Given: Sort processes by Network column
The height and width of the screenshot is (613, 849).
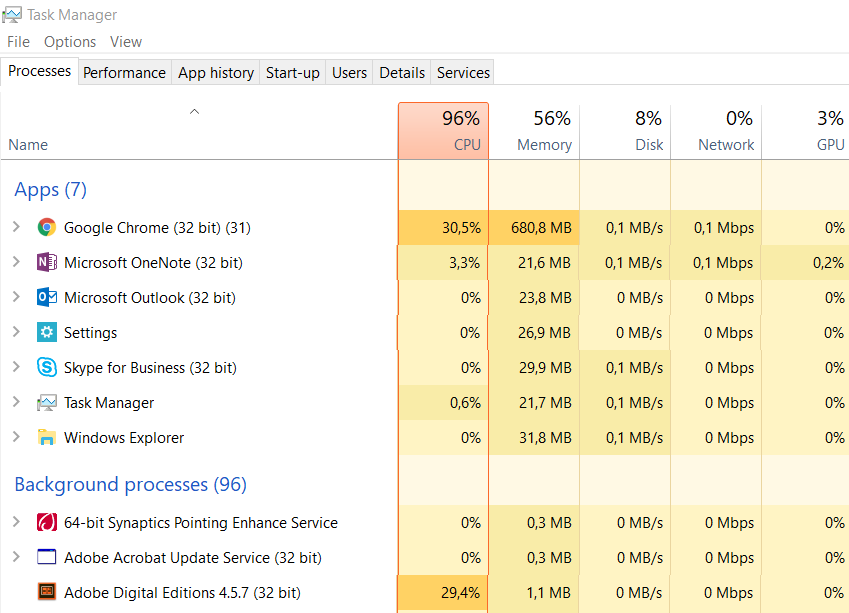Looking at the screenshot, I should click(x=716, y=132).
